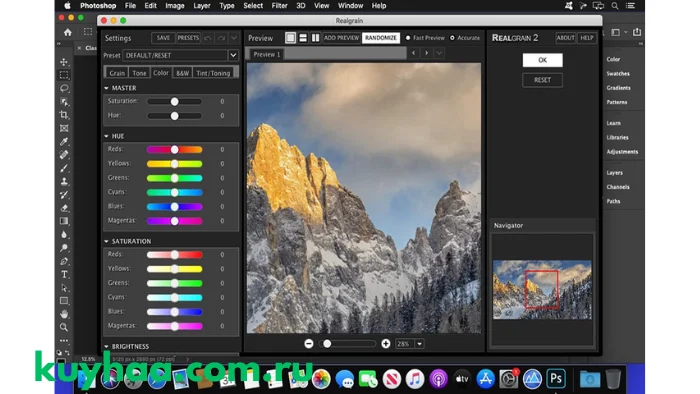This screenshot has width=700, height=394.
Task: Open the Layer menu
Action: pyautogui.click(x=202, y=6)
